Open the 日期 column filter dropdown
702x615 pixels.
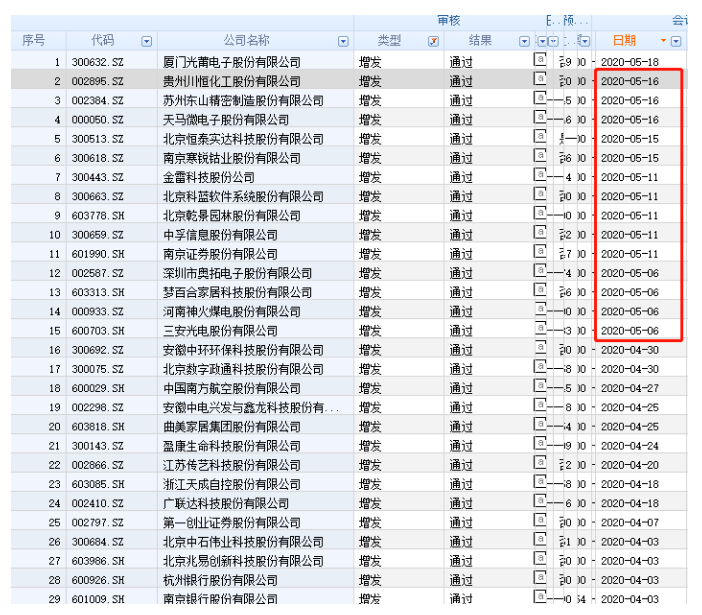(x=676, y=41)
